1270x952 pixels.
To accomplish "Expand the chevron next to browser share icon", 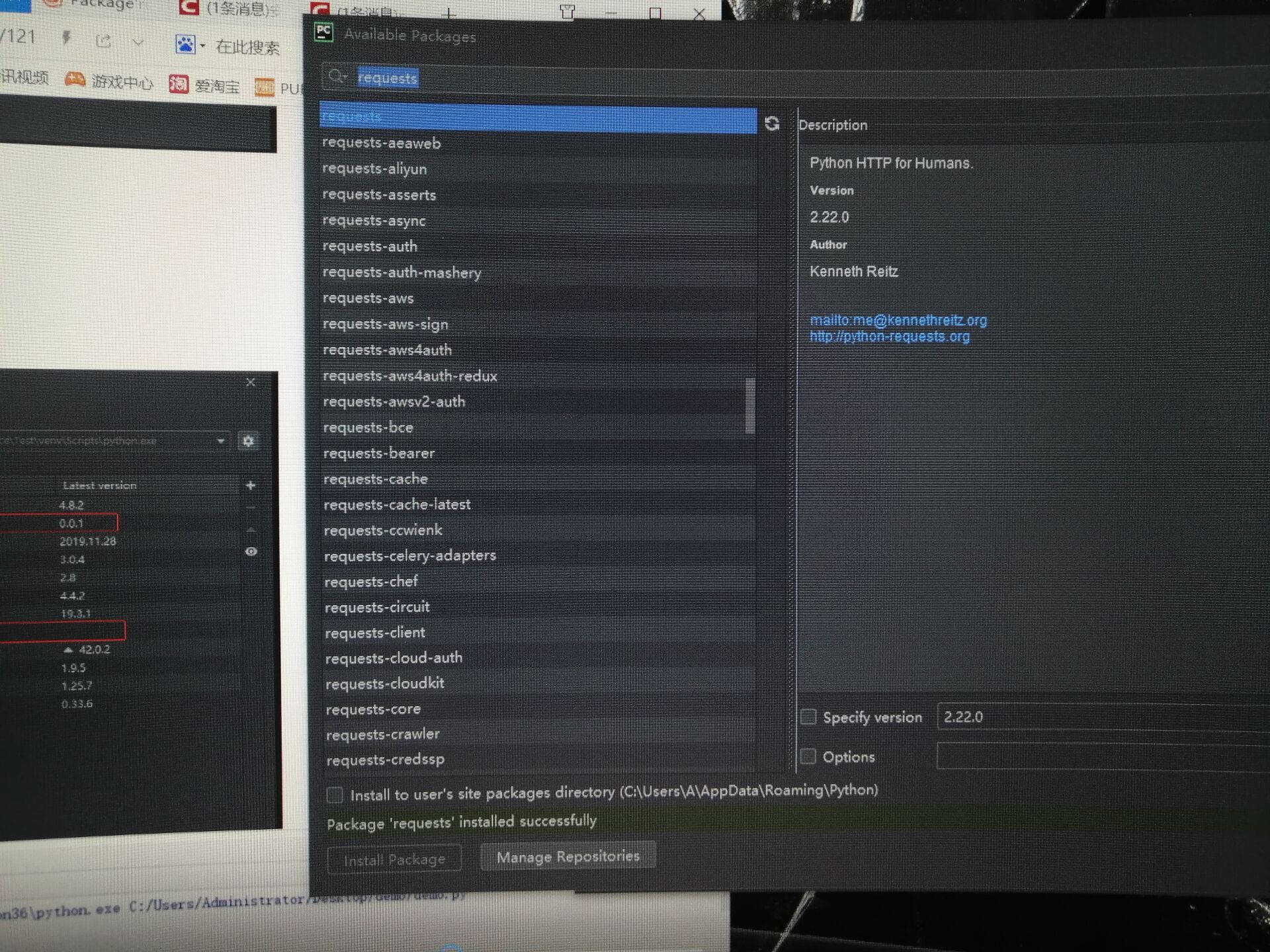I will 138,42.
